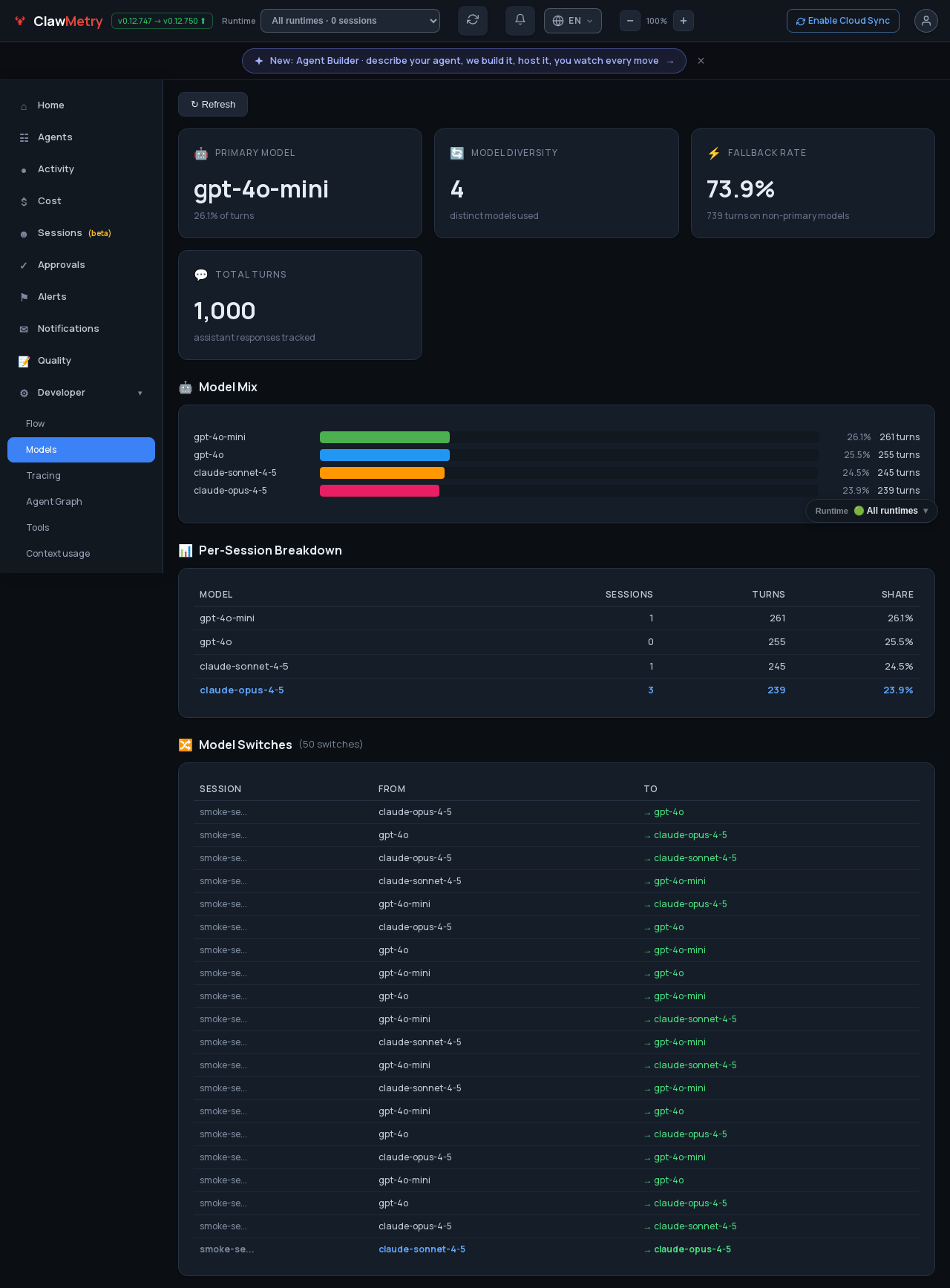Select the Flow developer sub-item
The height and width of the screenshot is (1288, 950).
pyautogui.click(x=82, y=424)
